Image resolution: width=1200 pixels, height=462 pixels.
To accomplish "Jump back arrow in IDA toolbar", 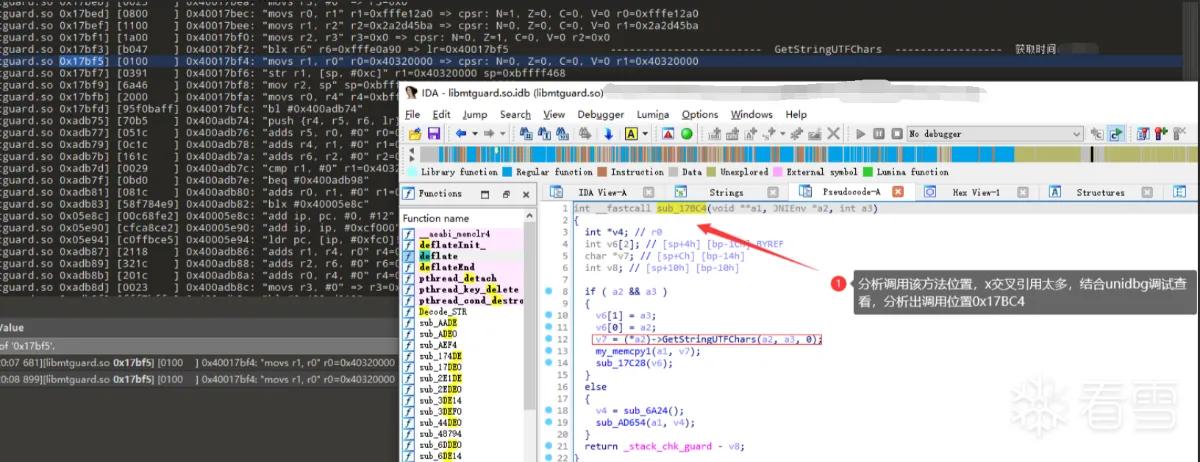I will (461, 133).
